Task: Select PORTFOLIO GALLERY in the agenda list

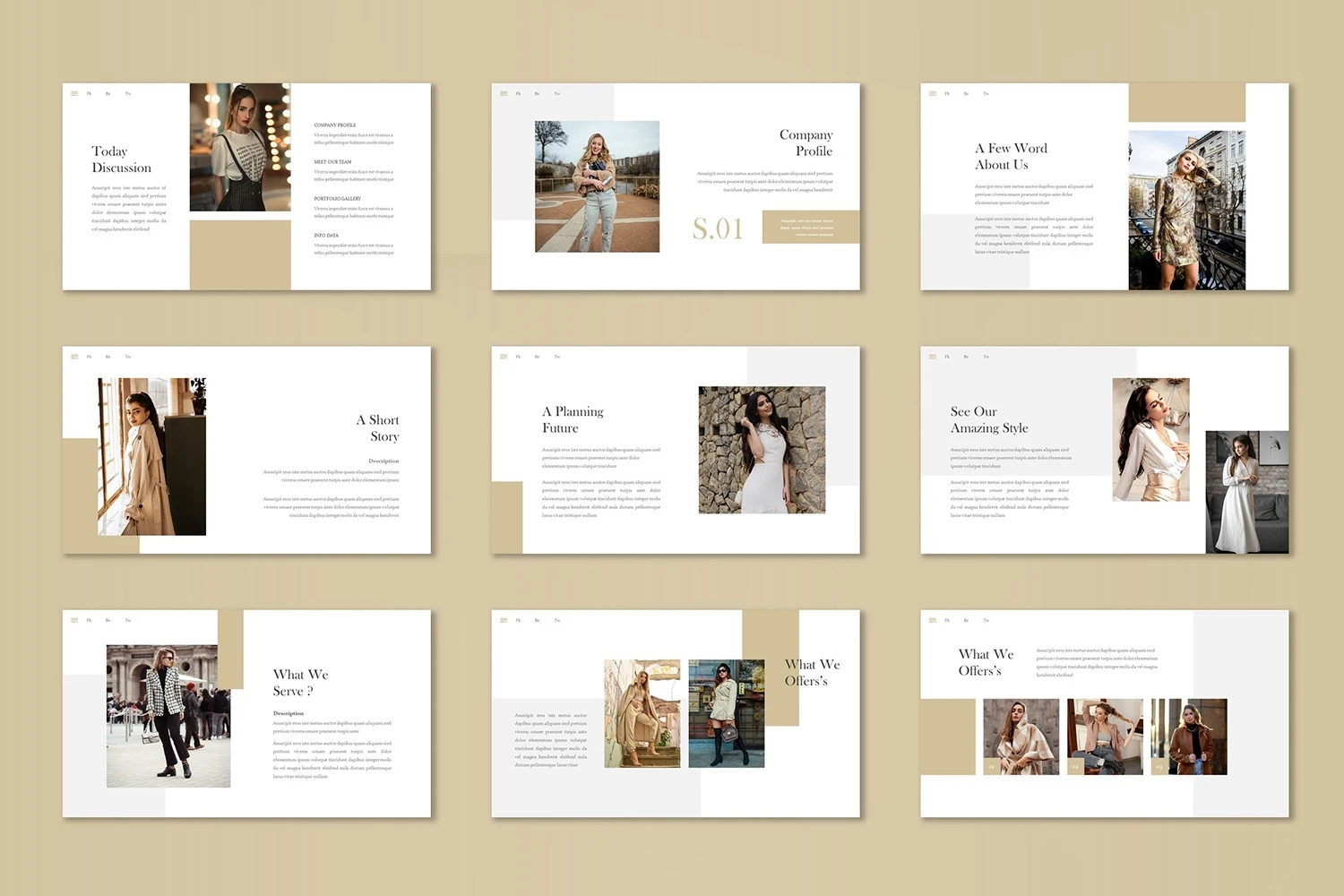Action: [338, 199]
